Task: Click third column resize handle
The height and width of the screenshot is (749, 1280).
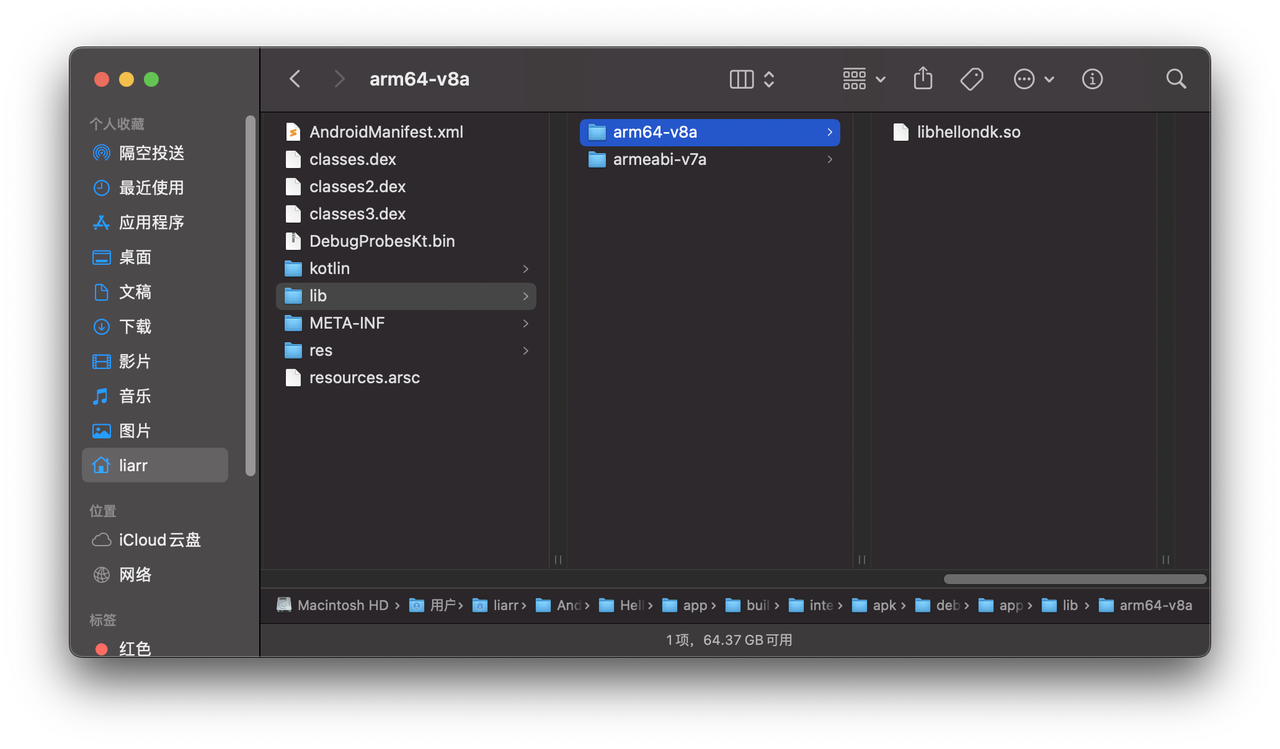Action: [x=1166, y=560]
